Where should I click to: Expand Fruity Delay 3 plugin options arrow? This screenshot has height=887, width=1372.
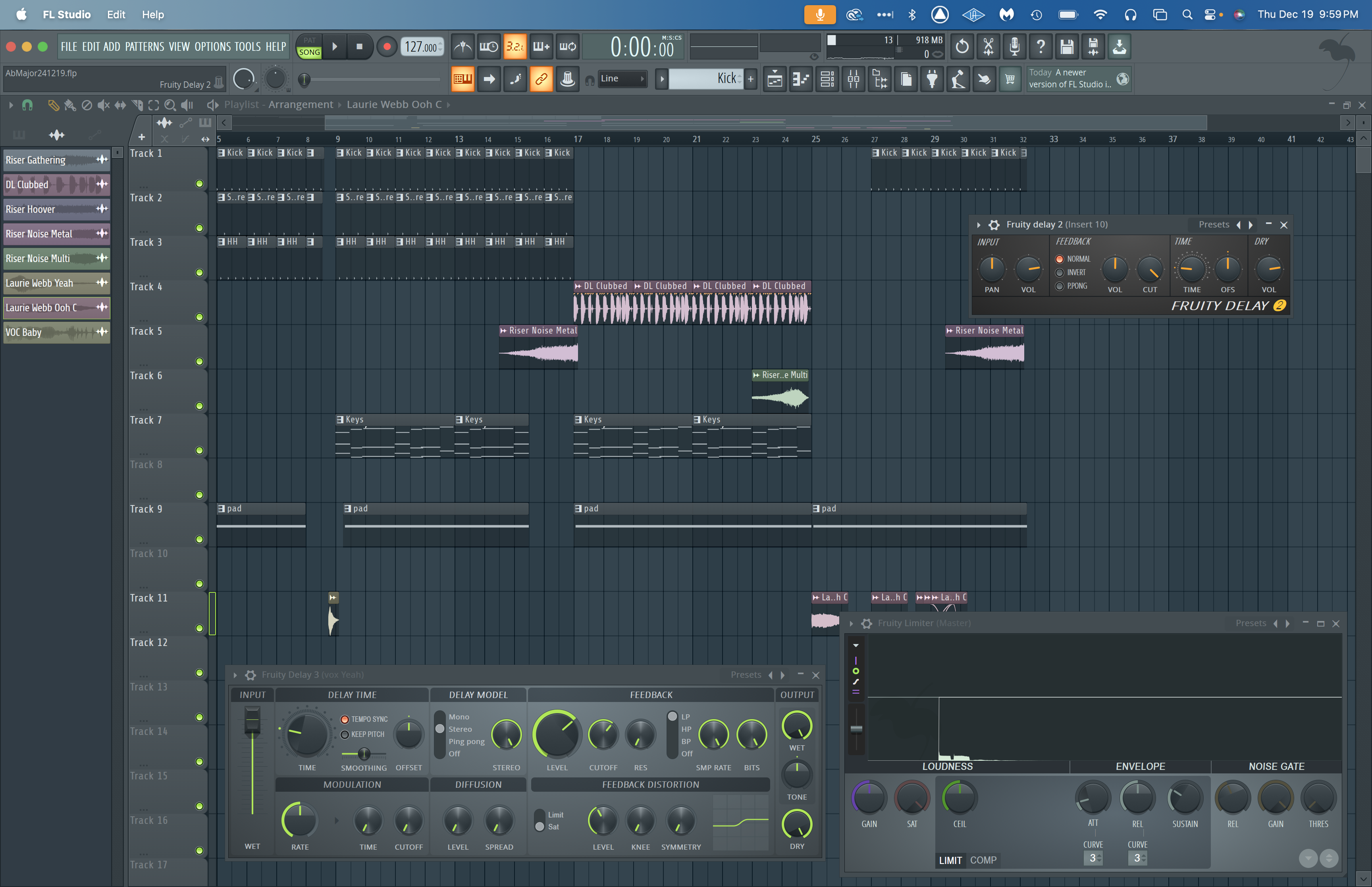[235, 675]
